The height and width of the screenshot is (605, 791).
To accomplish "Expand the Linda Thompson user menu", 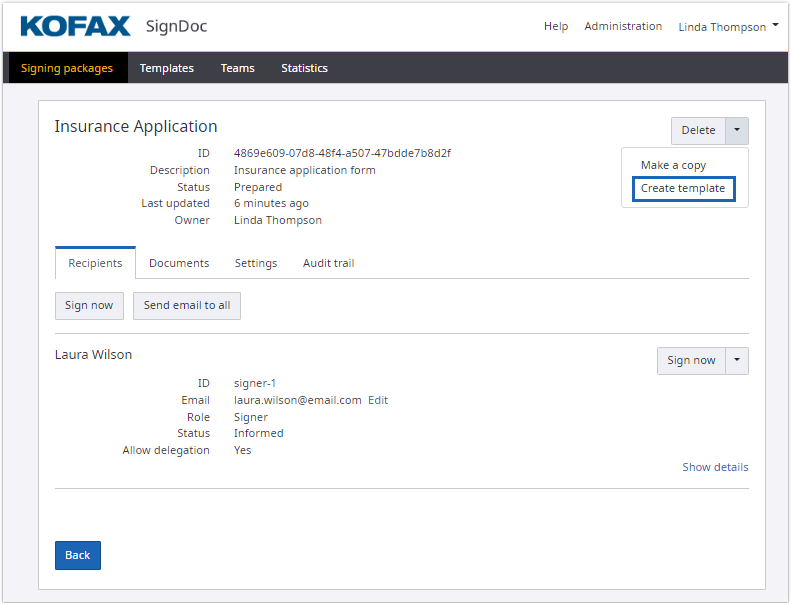I will click(x=728, y=27).
